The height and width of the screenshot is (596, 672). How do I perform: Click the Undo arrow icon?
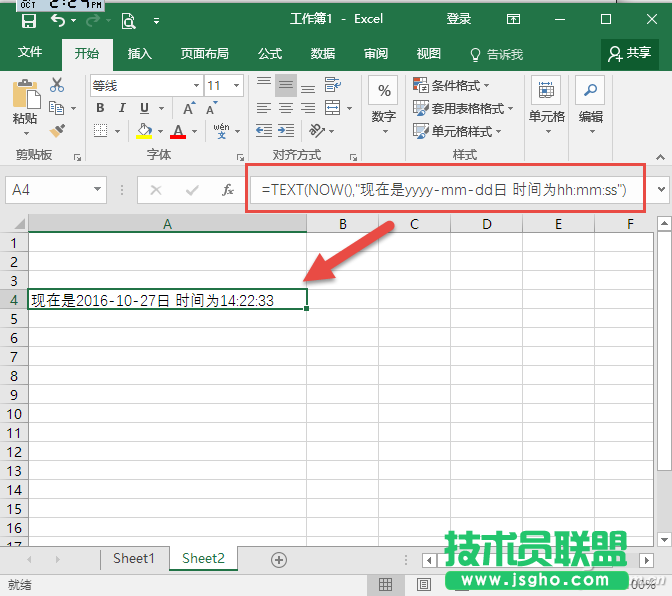(58, 20)
